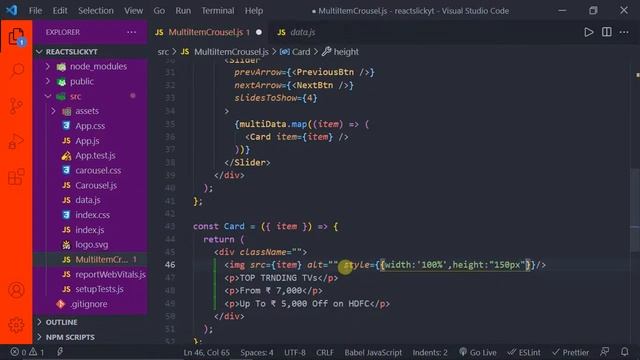
Task: Open the Edit menu
Action: coord(60,11)
